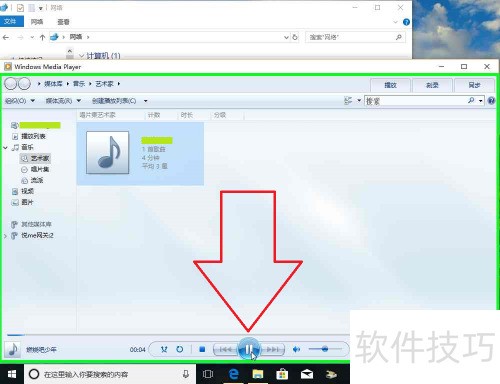Open 查看 tab in Explorer window
The width and height of the screenshot is (500, 384).
[x=63, y=22]
